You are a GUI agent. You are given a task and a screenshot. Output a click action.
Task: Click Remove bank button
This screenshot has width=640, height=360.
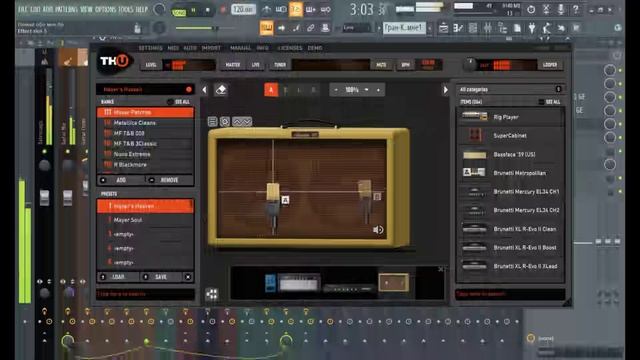169,180
